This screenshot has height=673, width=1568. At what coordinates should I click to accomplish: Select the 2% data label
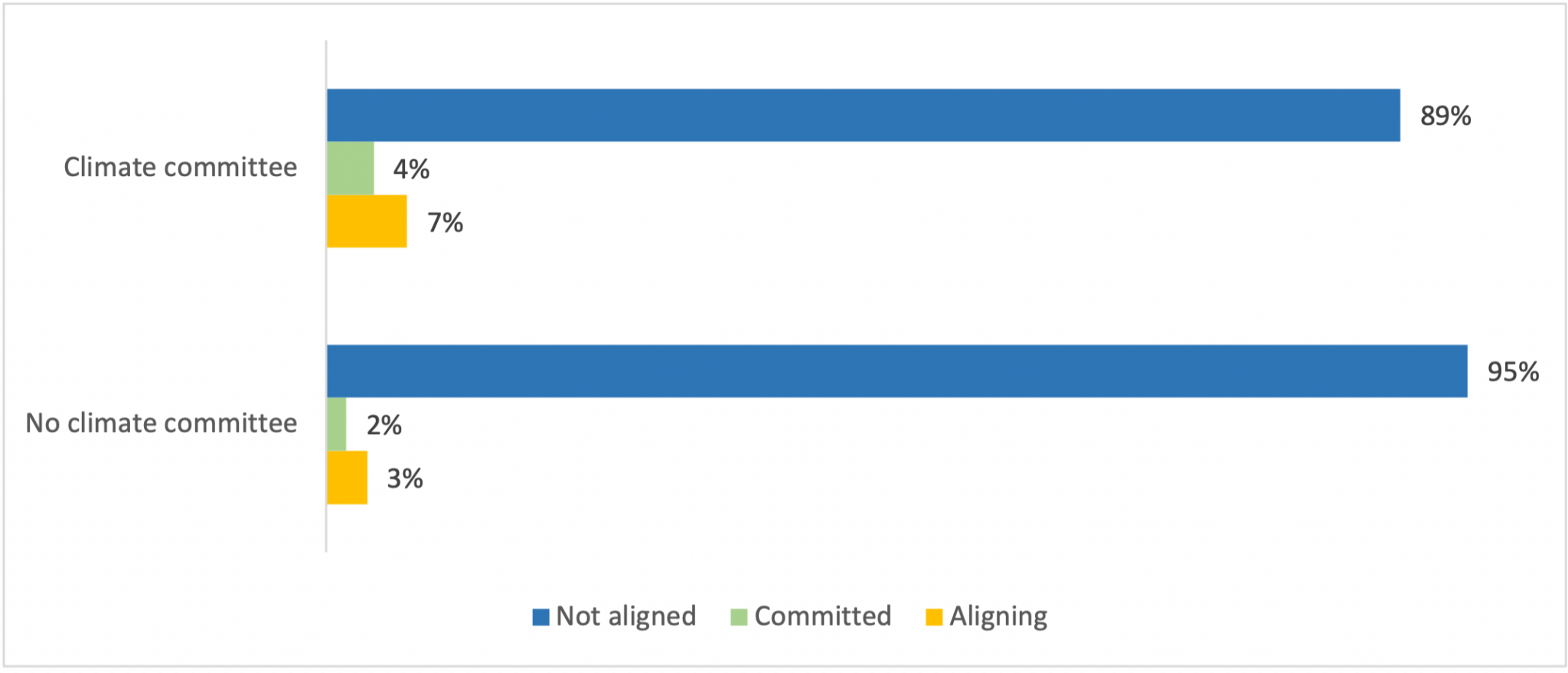click(x=384, y=425)
